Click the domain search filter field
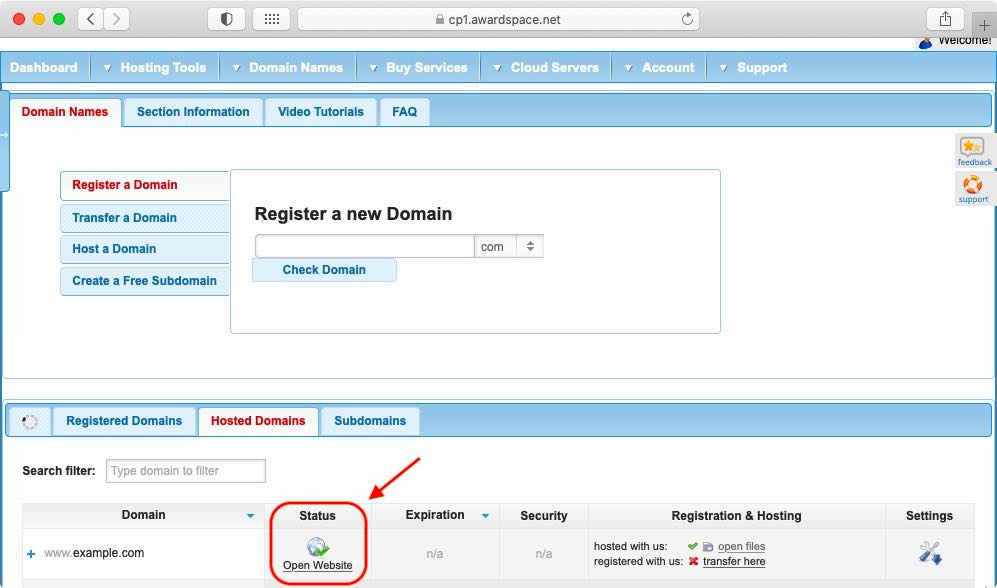Screen dimensions: 997x588 coord(185,470)
